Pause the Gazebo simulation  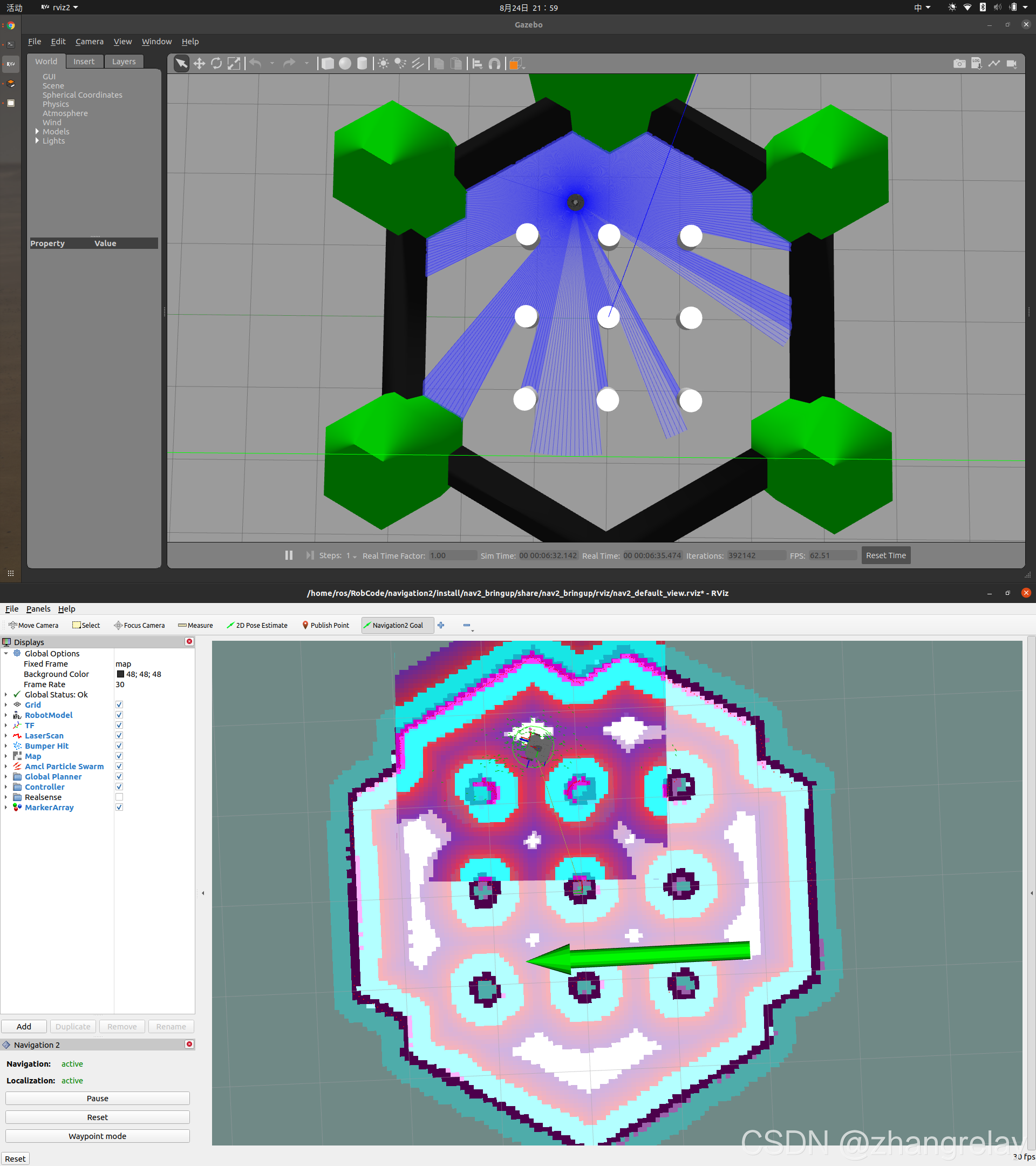[289, 555]
